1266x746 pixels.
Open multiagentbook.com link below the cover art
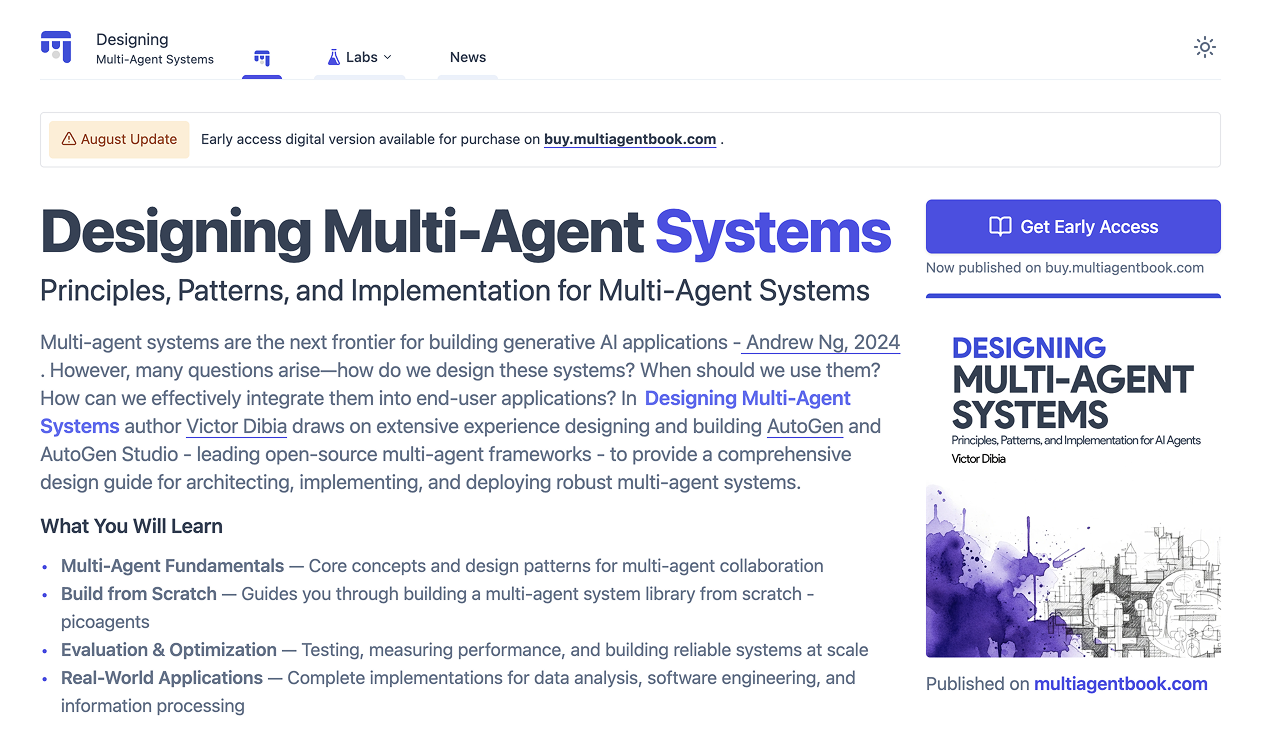tap(1120, 684)
